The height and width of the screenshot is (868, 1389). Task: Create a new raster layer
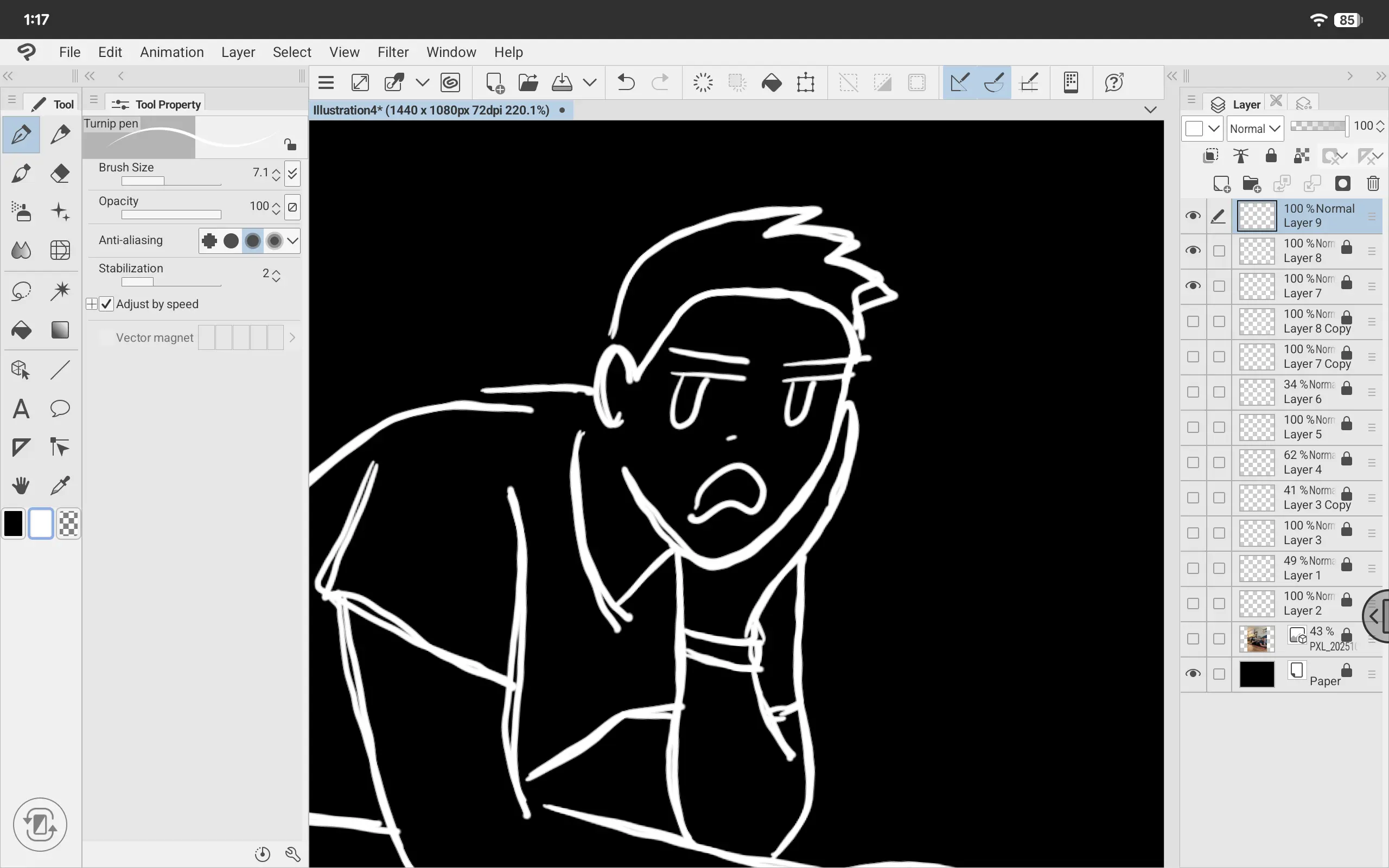1221,184
